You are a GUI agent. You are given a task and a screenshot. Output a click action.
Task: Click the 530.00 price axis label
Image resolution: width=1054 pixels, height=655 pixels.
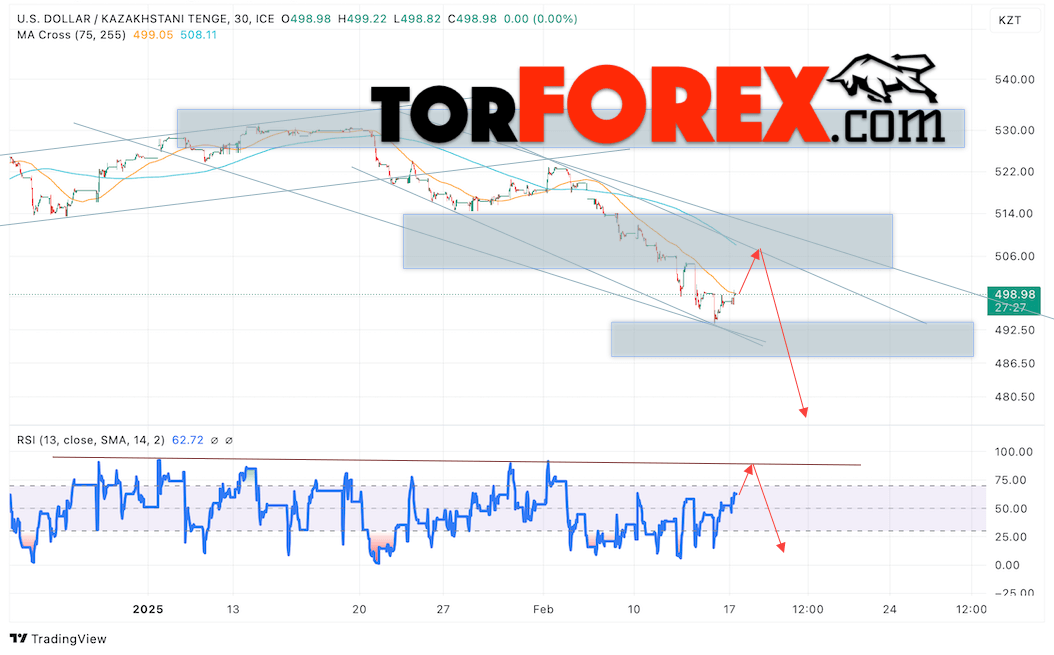[1014, 130]
